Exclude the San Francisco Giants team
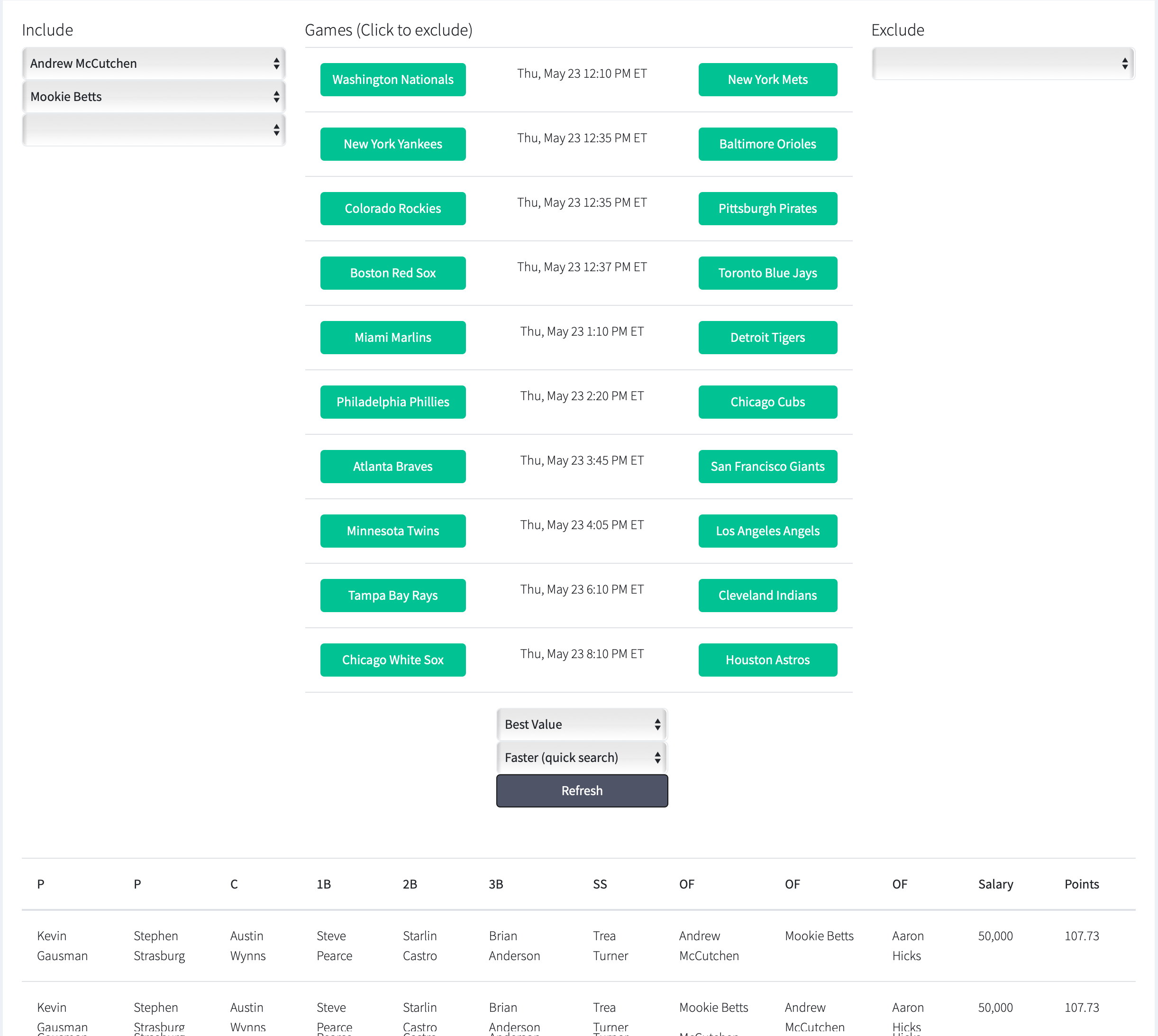 click(x=767, y=467)
